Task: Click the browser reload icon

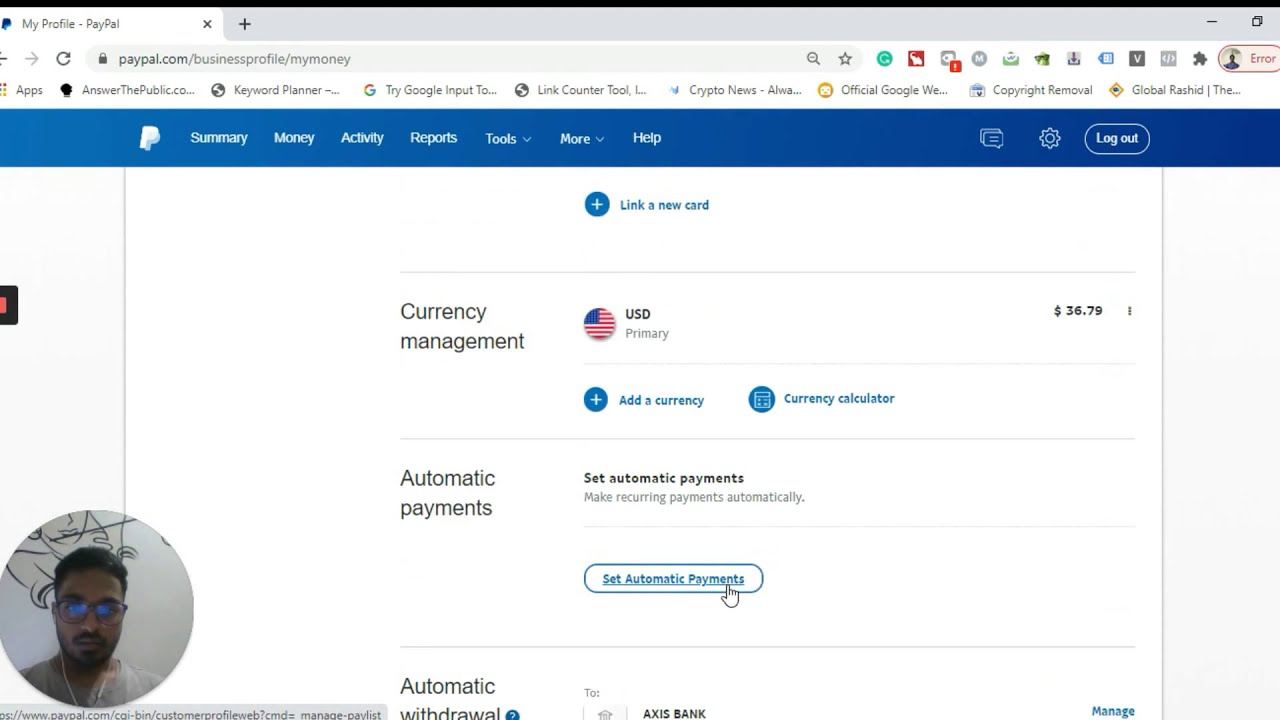Action: pyautogui.click(x=63, y=59)
